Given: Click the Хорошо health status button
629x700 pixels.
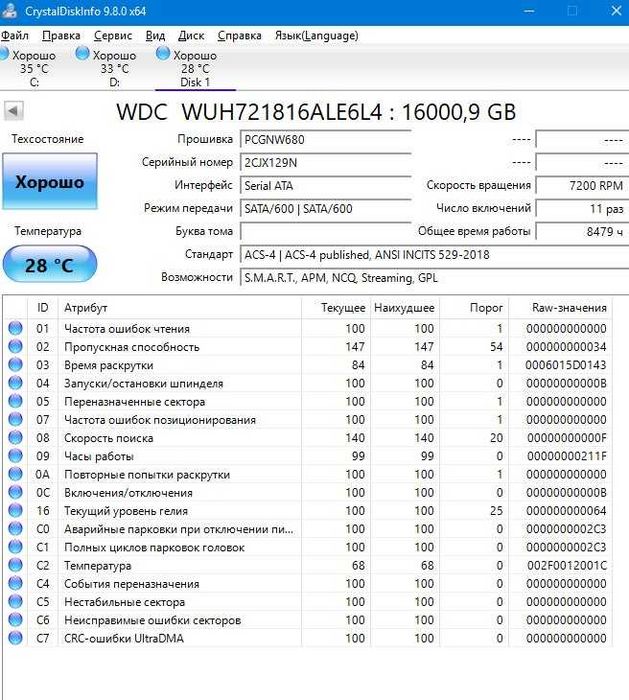Looking at the screenshot, I should pos(50,181).
